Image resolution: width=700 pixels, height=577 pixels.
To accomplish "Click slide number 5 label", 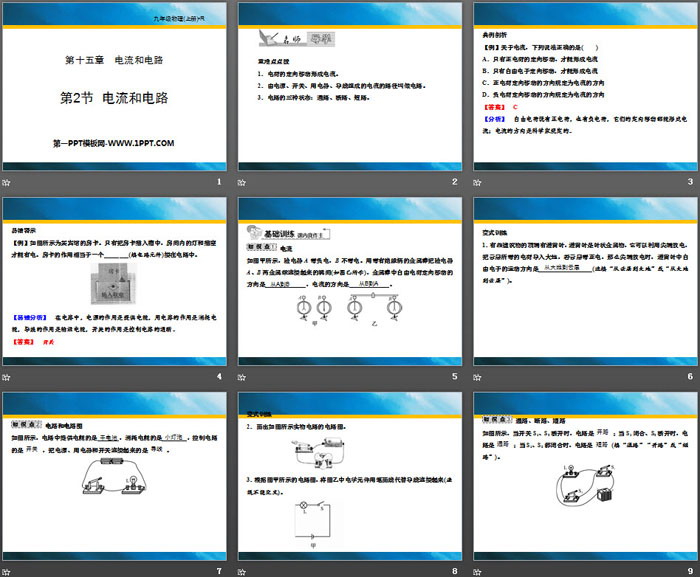I will click(x=454, y=376).
